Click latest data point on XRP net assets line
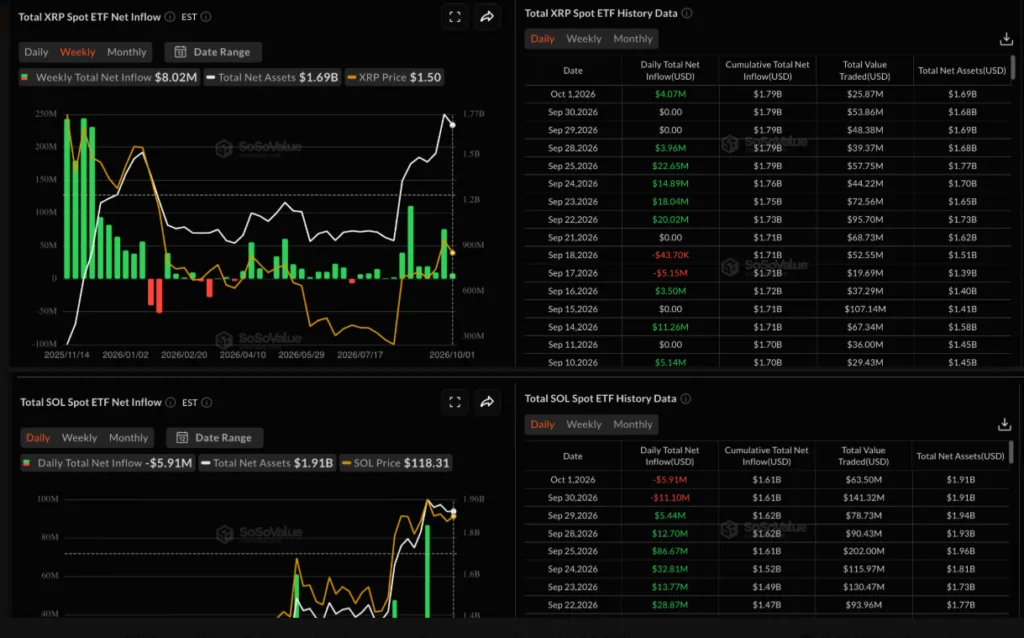The width and height of the screenshot is (1024, 638). (453, 125)
